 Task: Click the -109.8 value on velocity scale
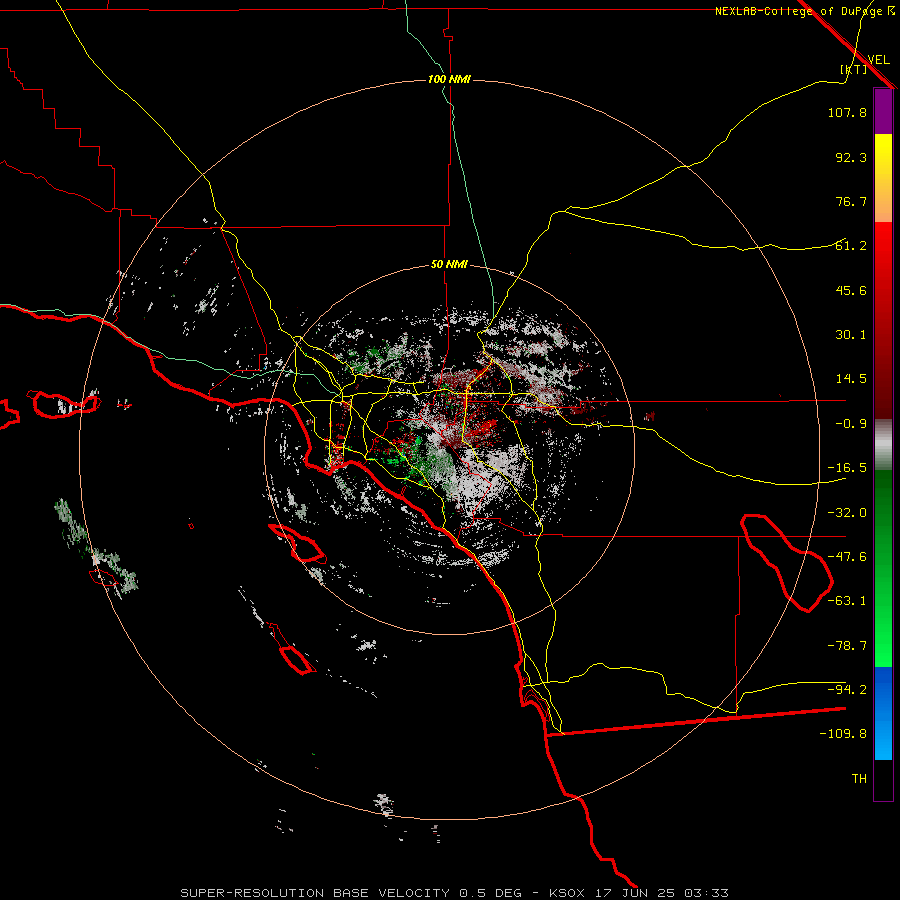coord(844,734)
